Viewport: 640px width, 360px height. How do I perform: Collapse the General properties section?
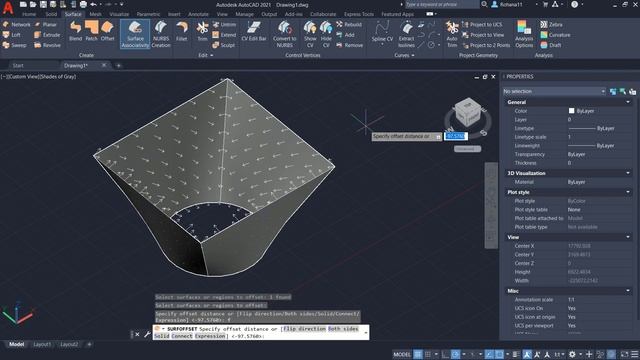point(628,102)
